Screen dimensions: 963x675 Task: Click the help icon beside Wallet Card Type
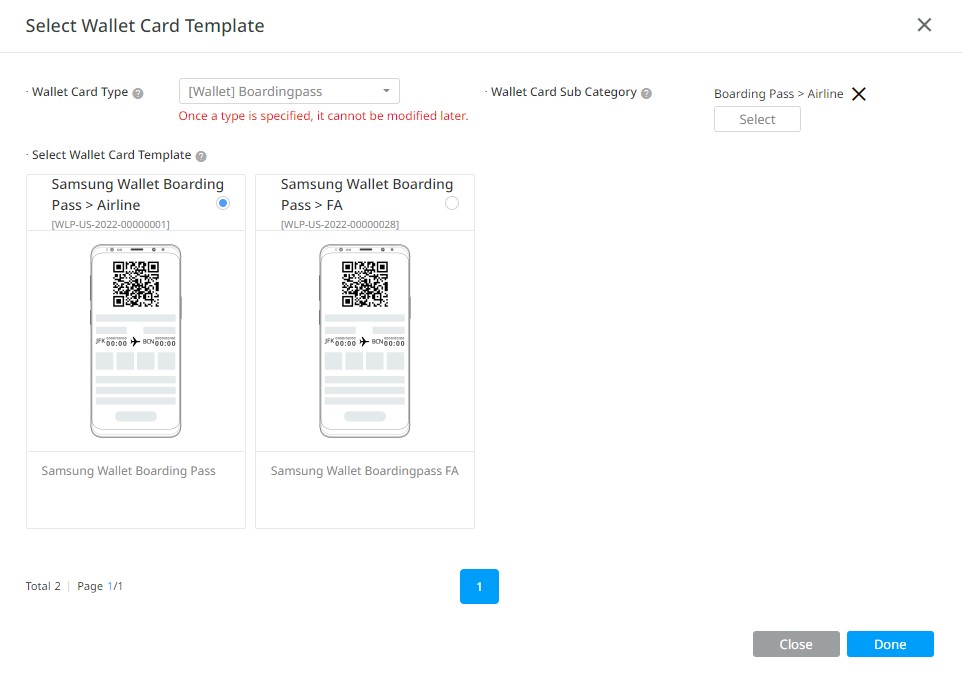(x=139, y=91)
